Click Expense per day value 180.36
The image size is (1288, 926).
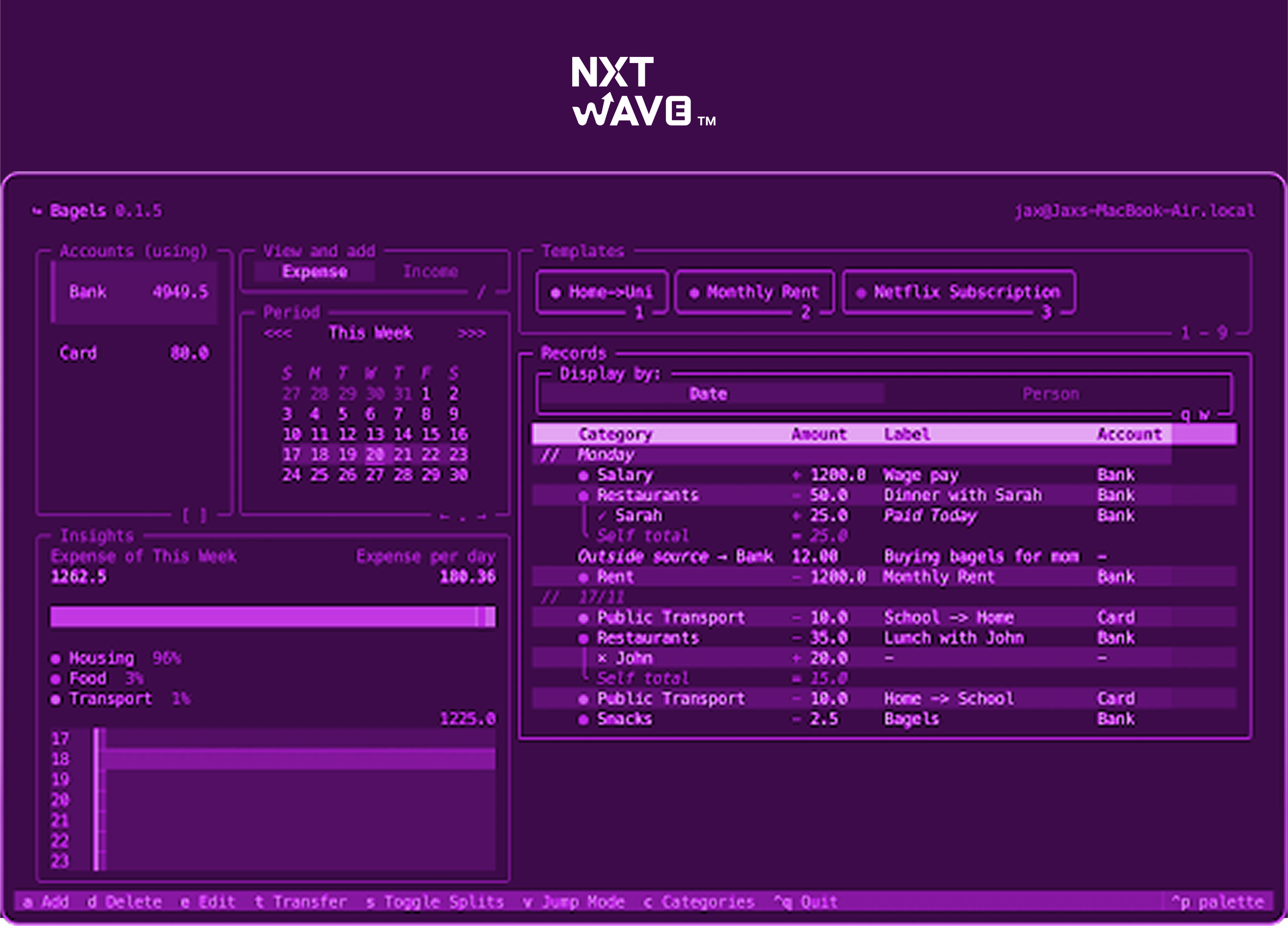click(x=467, y=577)
